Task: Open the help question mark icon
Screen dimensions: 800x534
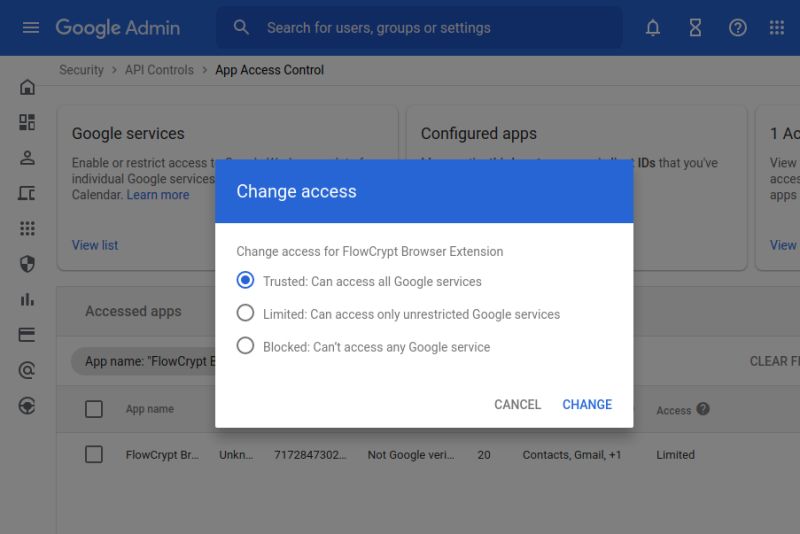Action: click(x=737, y=28)
